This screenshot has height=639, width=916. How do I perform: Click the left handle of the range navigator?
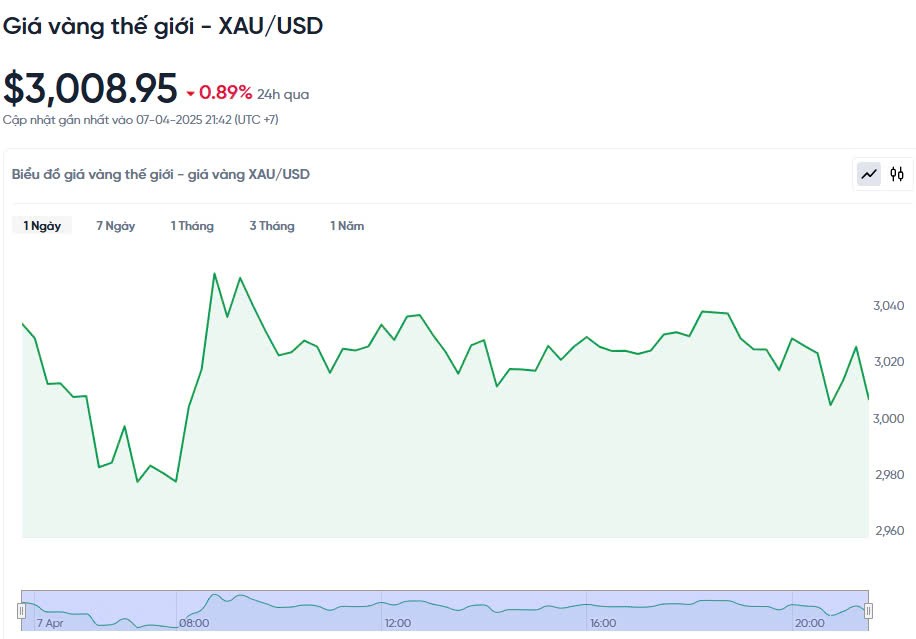[21, 610]
